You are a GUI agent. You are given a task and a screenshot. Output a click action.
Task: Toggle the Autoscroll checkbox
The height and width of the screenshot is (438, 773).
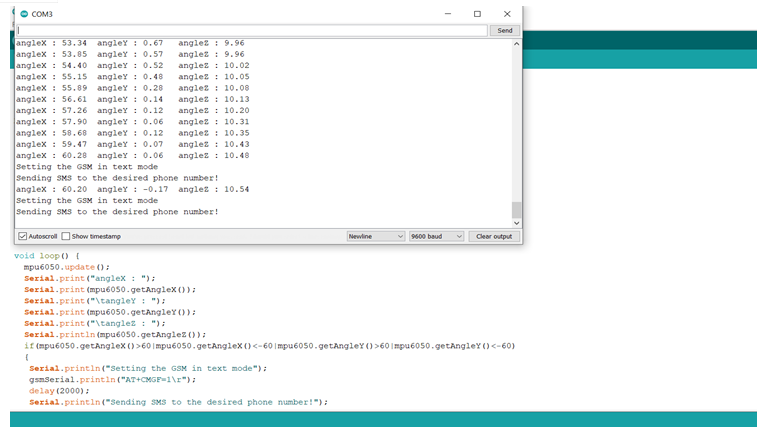click(23, 236)
